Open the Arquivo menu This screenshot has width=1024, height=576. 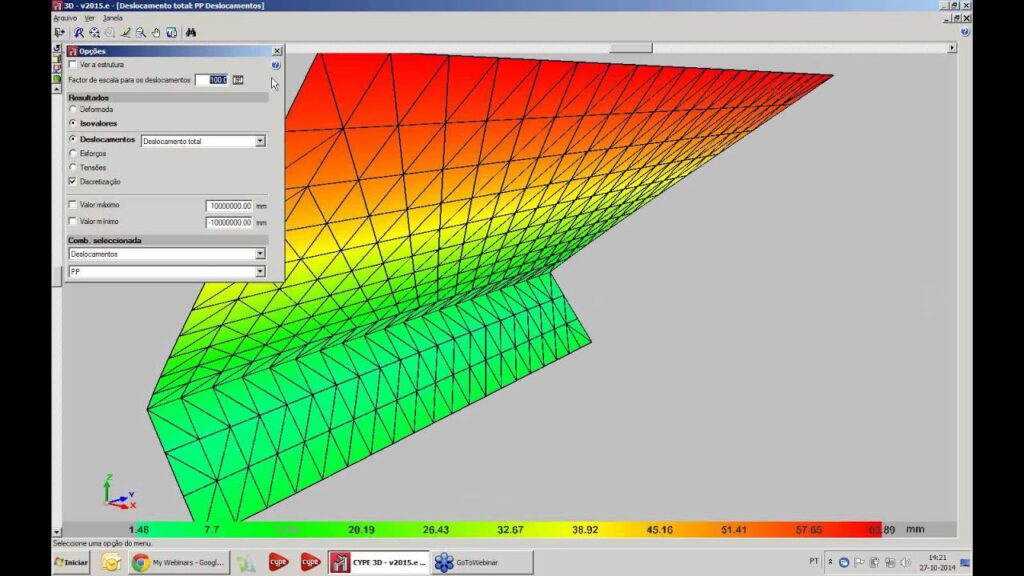(65, 17)
